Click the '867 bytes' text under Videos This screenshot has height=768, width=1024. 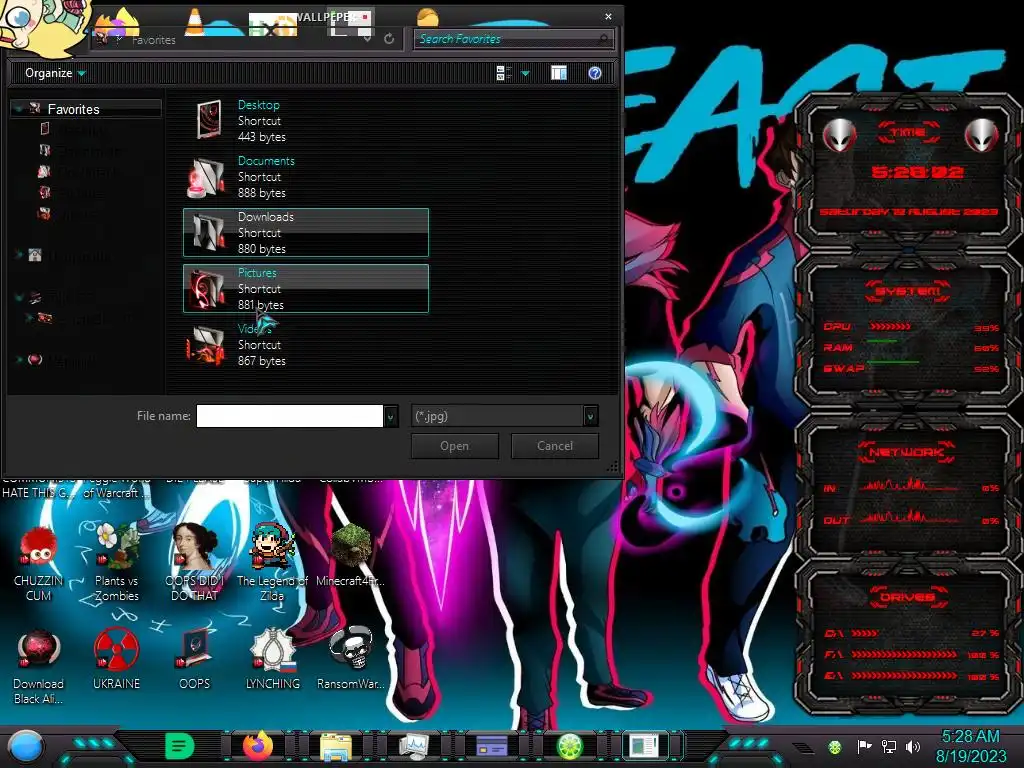(261, 361)
